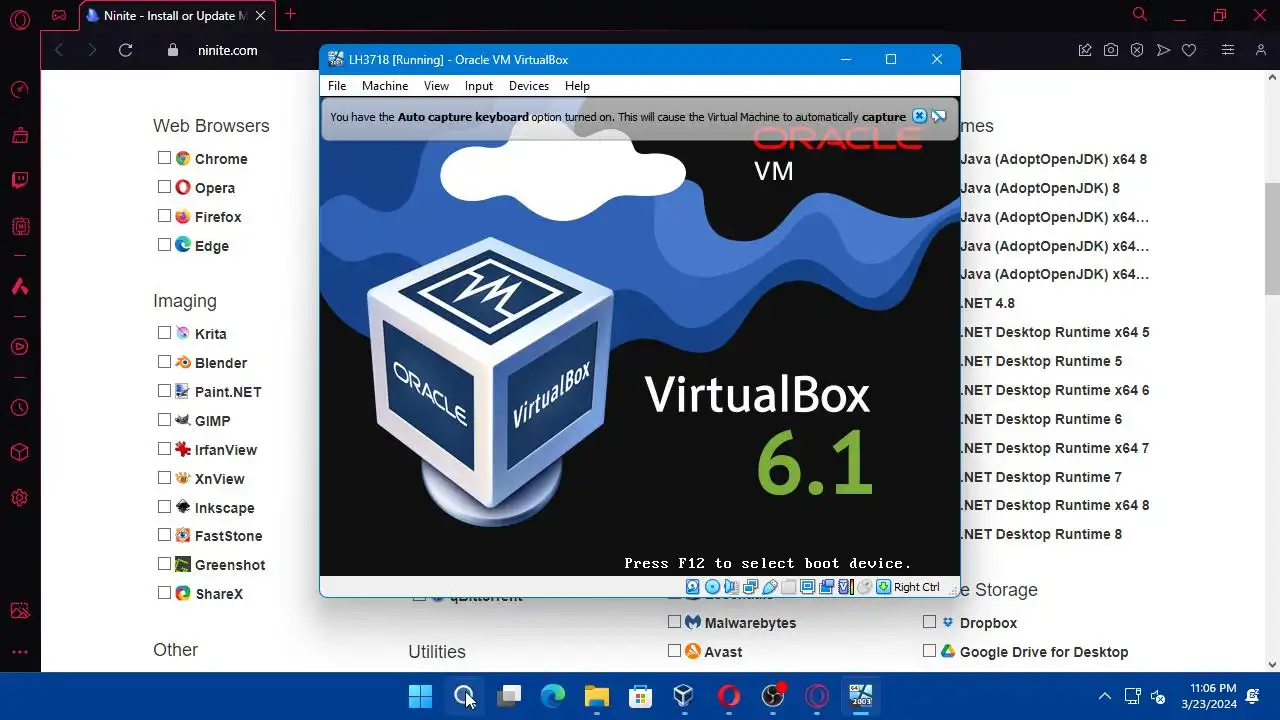
Task: Reload the Ninite page
Action: click(x=125, y=50)
